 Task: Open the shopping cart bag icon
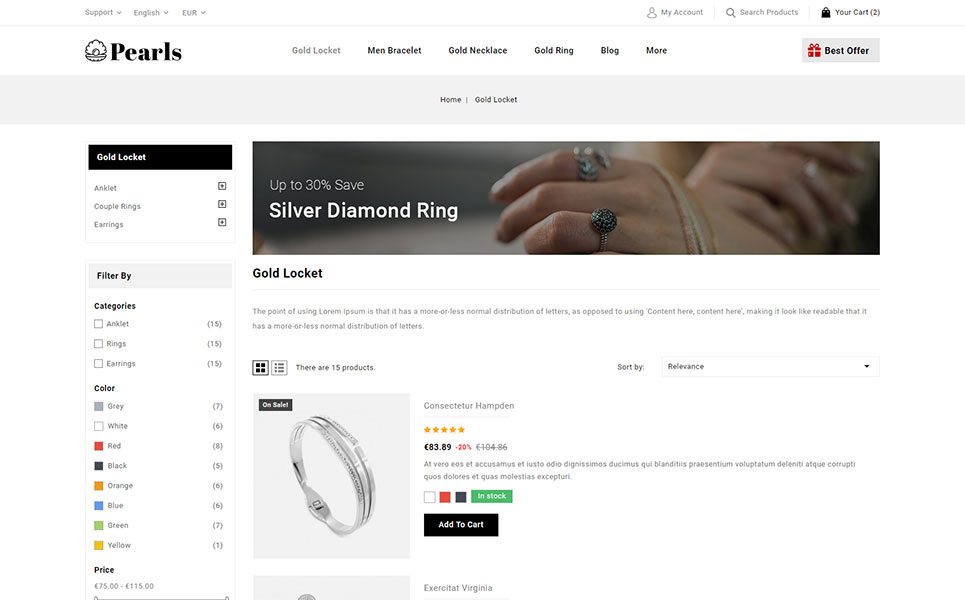pyautogui.click(x=826, y=12)
